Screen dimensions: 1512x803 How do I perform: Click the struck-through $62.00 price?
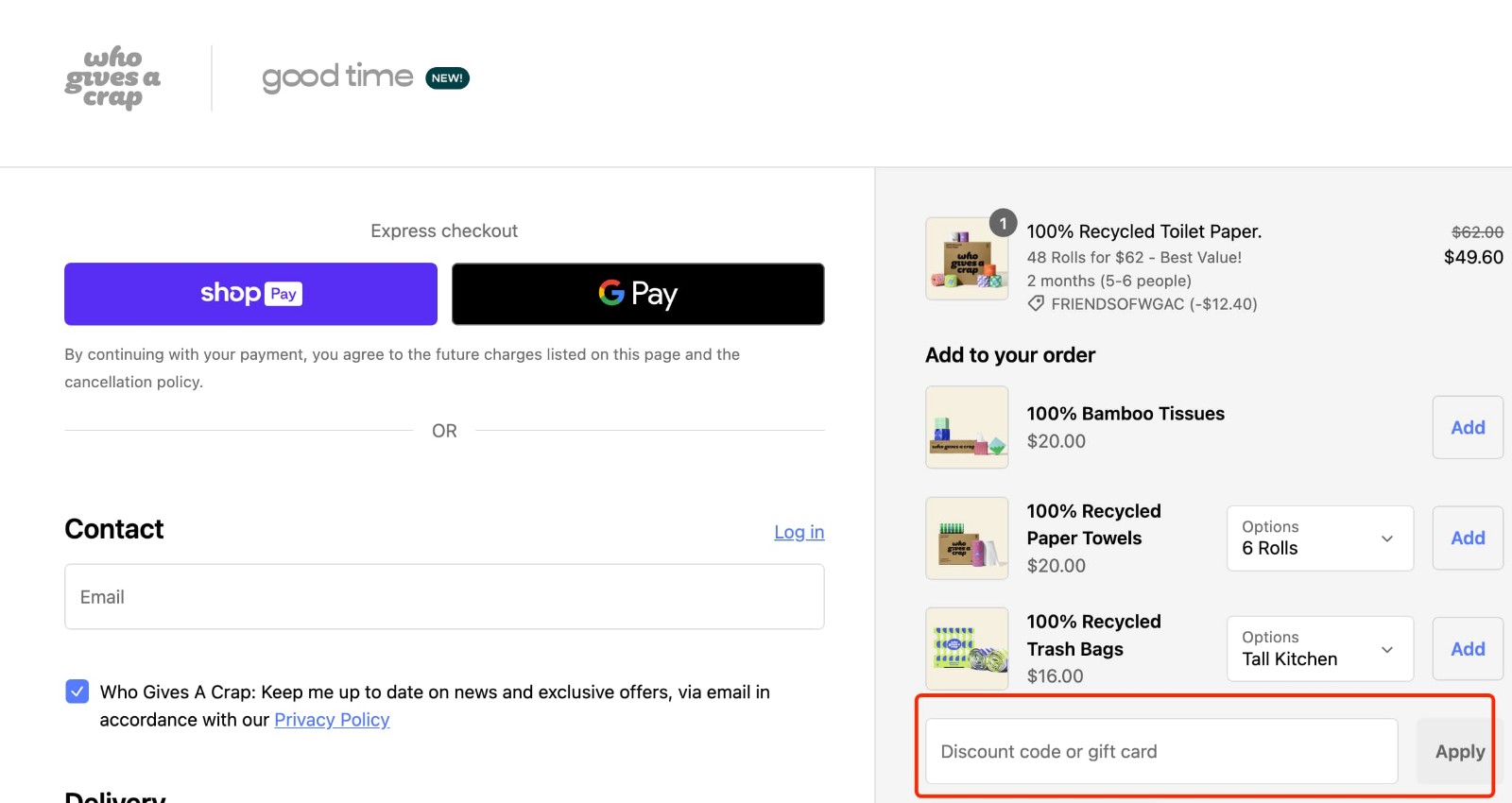[x=1477, y=232]
